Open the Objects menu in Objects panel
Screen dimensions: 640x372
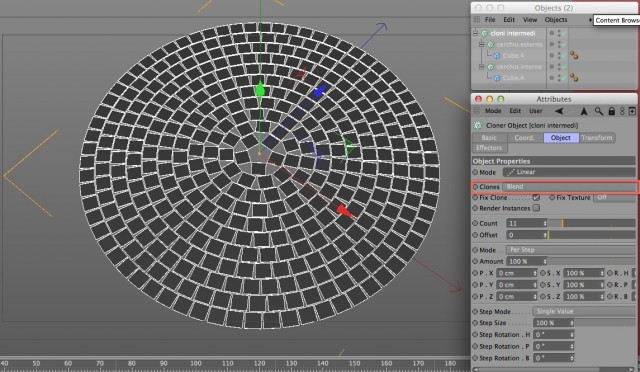[556, 20]
